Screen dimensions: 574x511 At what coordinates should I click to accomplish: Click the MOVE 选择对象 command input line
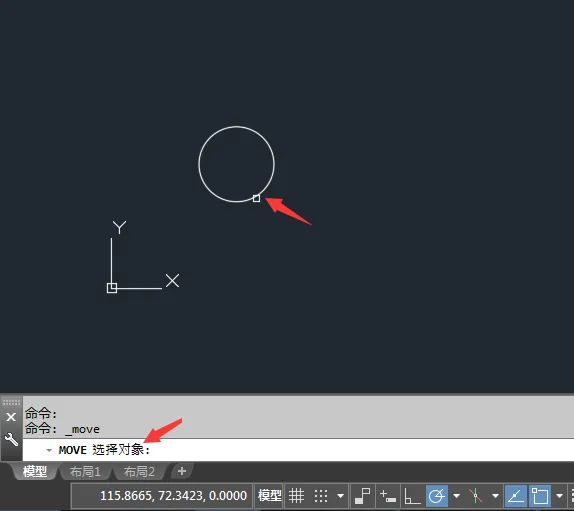pos(298,450)
